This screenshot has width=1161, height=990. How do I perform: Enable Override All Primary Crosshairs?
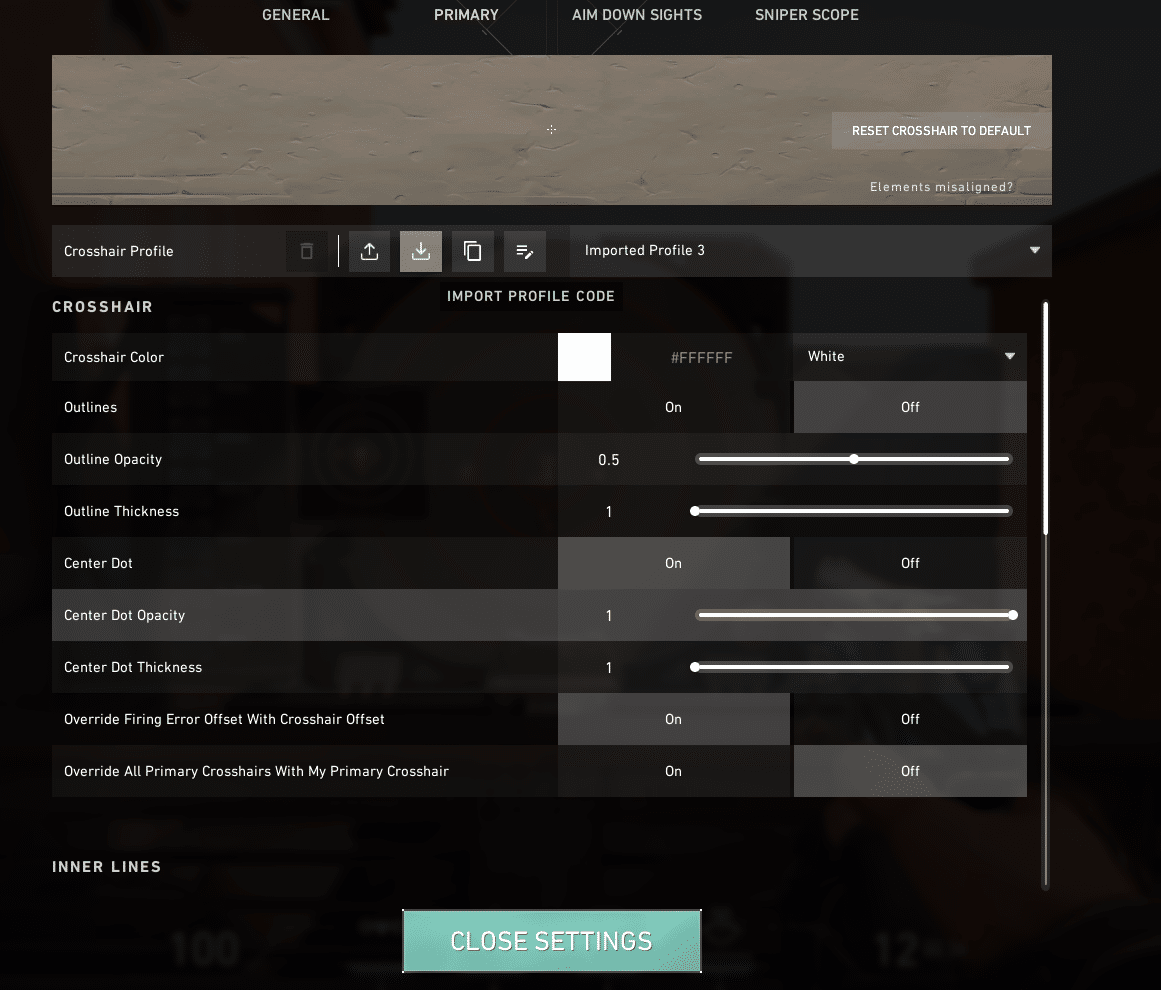click(673, 771)
